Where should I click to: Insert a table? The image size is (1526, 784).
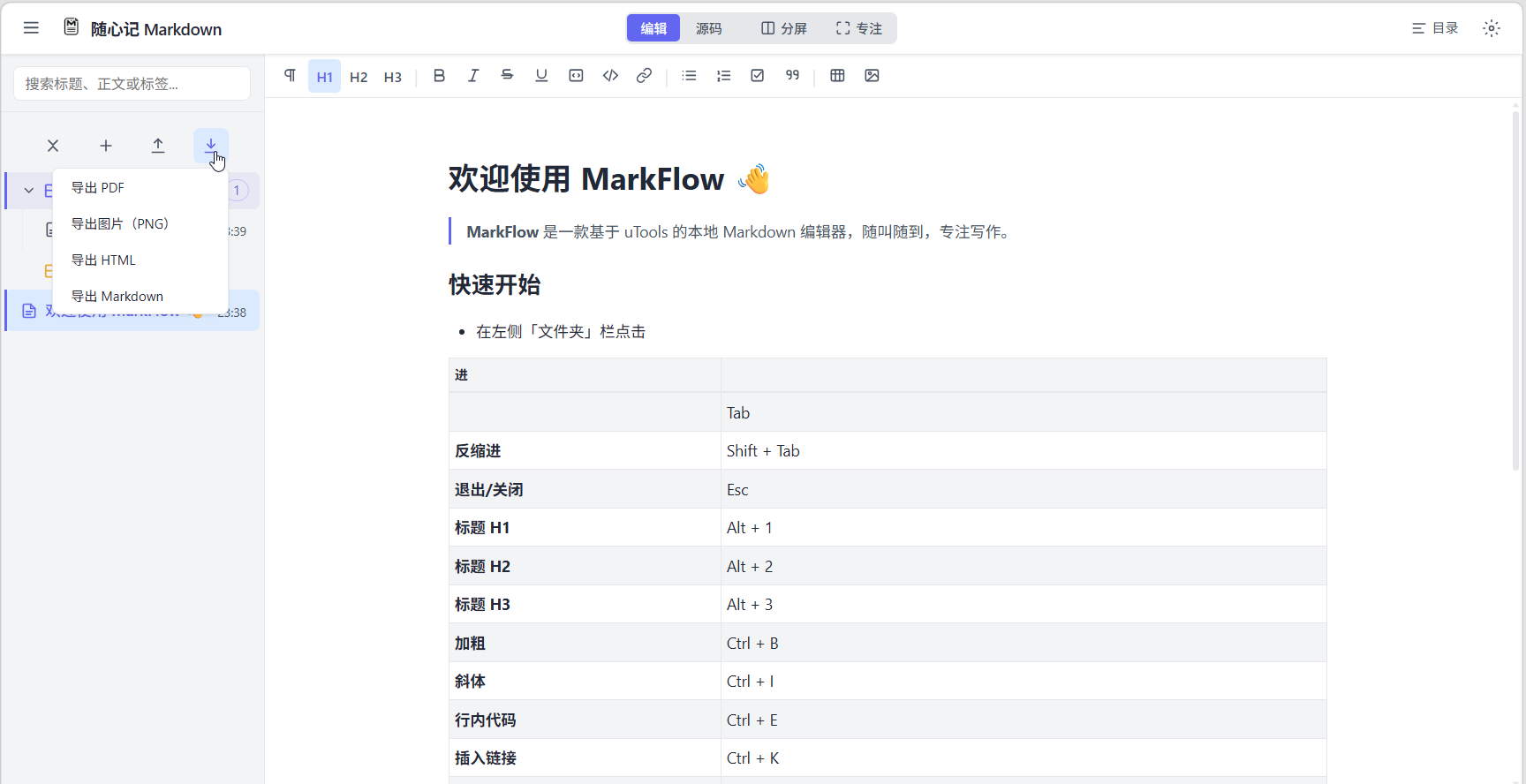coord(837,76)
